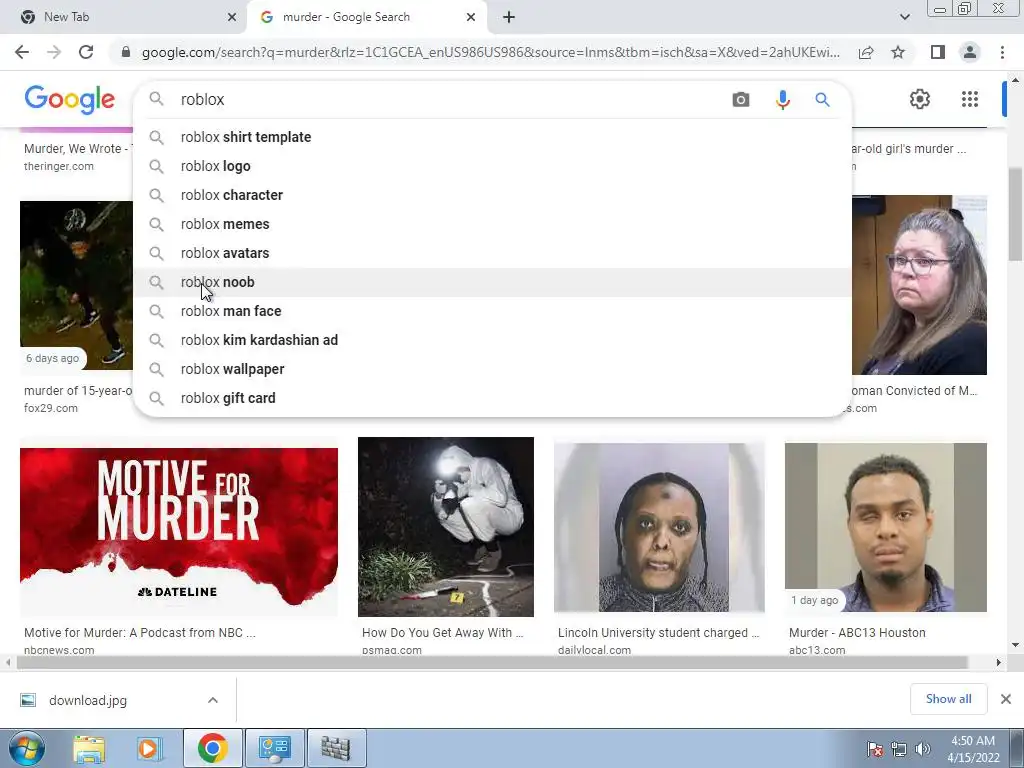Choose suggestion roblox shirt template
The height and width of the screenshot is (768, 1024).
492,137
